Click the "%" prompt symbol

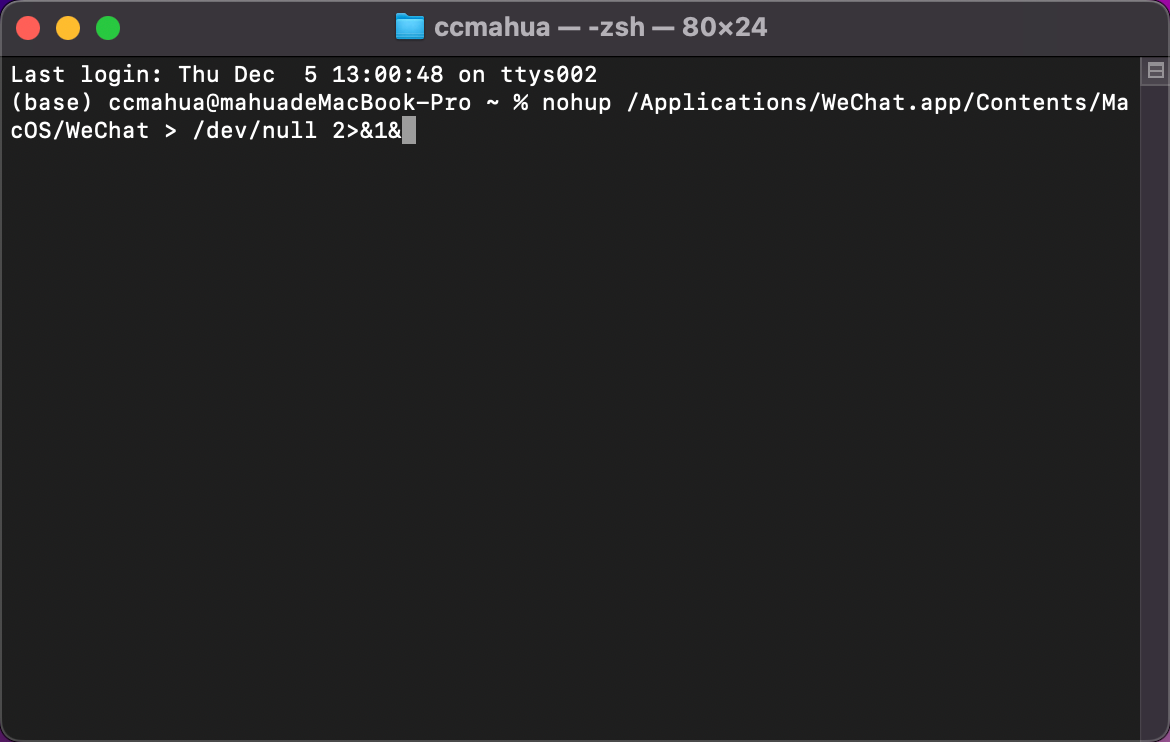(x=521, y=102)
